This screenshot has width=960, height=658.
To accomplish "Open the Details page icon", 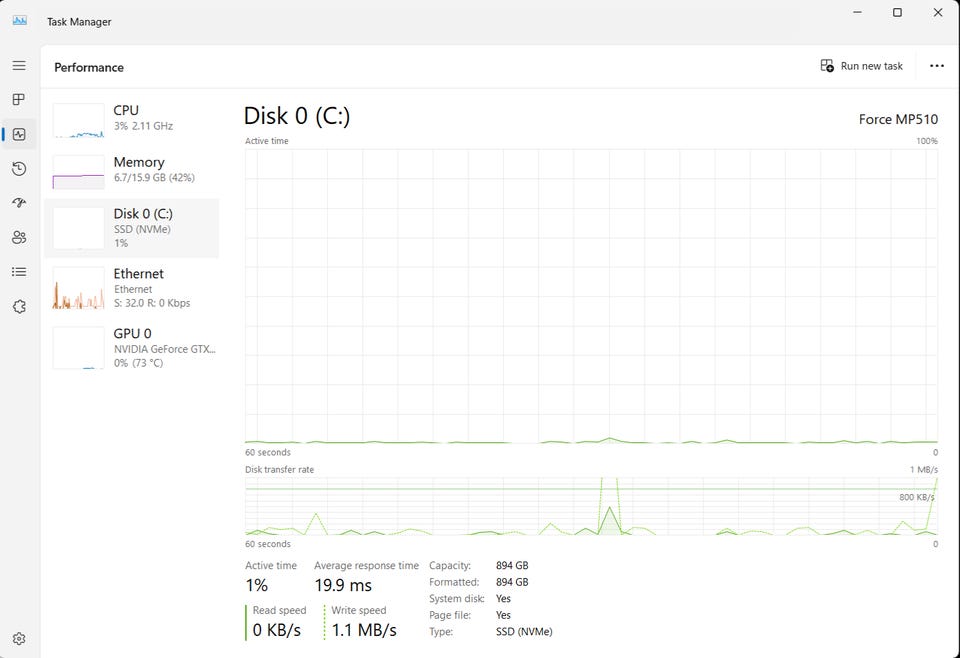I will click(x=19, y=272).
